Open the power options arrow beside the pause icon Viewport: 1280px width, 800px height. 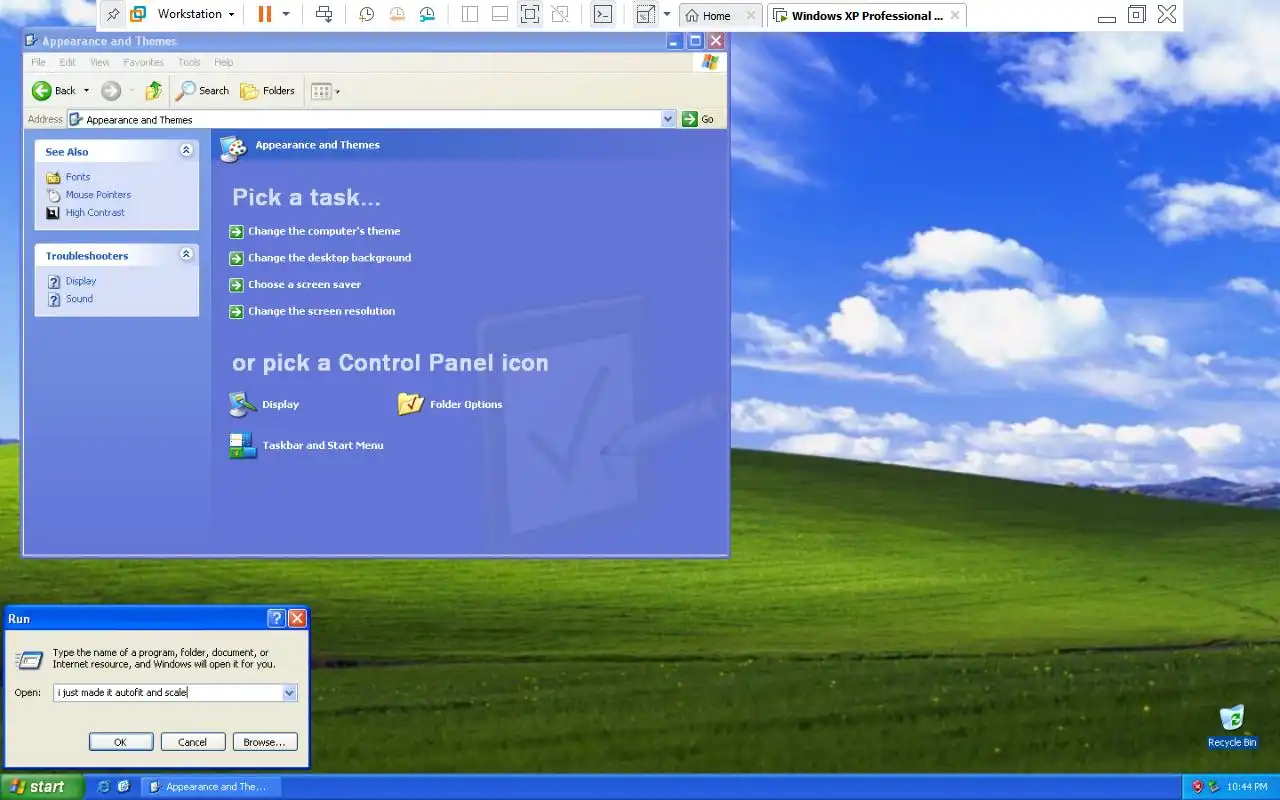[286, 14]
